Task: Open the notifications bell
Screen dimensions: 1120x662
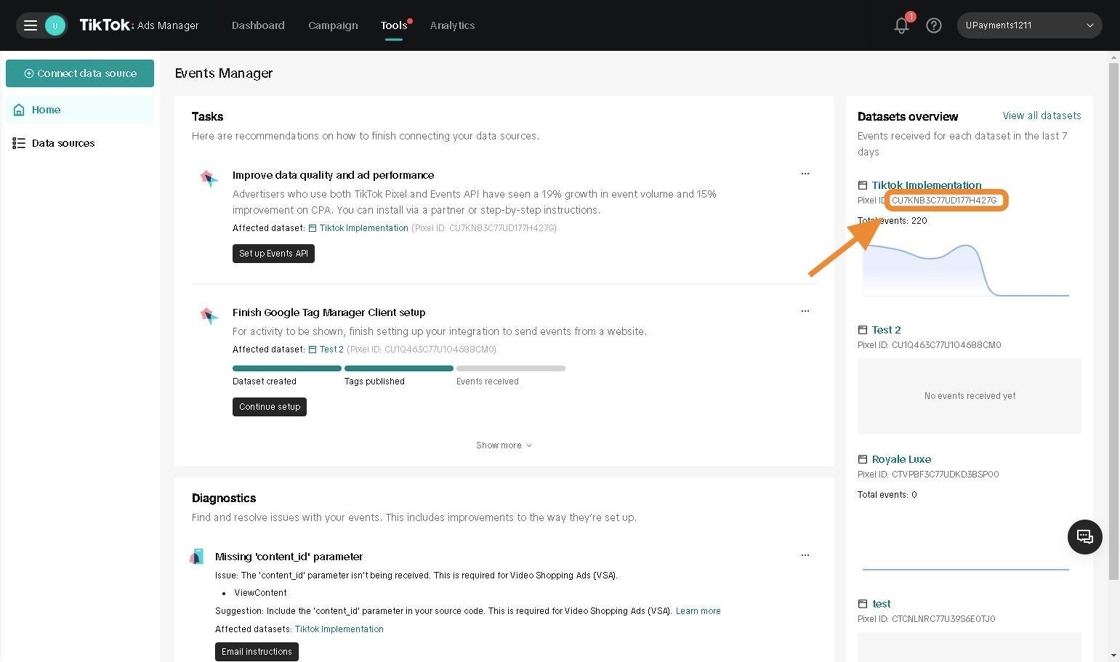Action: click(x=901, y=25)
